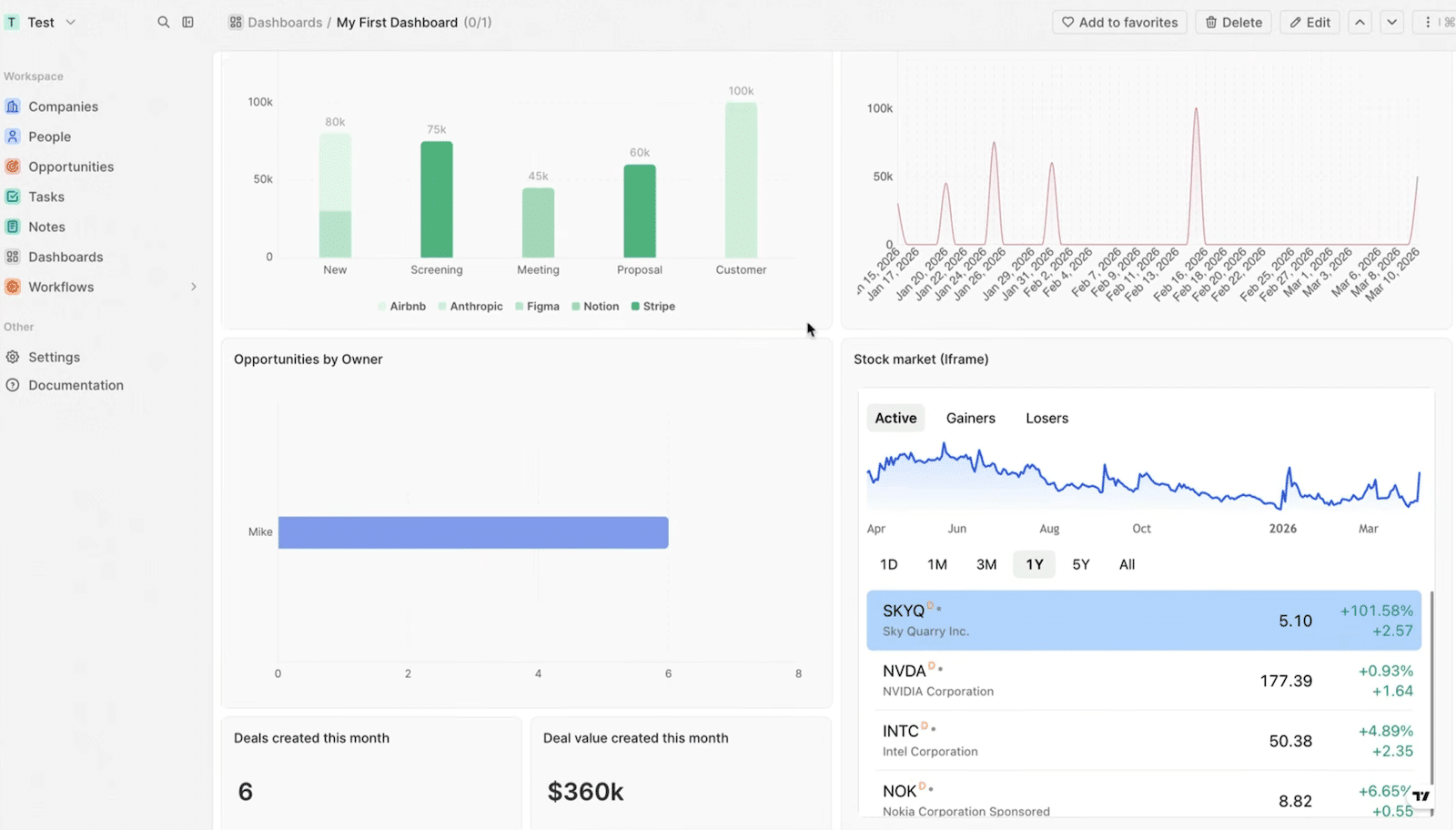Select the INTC Intel Corporation row
1456x830 pixels.
1144,741
